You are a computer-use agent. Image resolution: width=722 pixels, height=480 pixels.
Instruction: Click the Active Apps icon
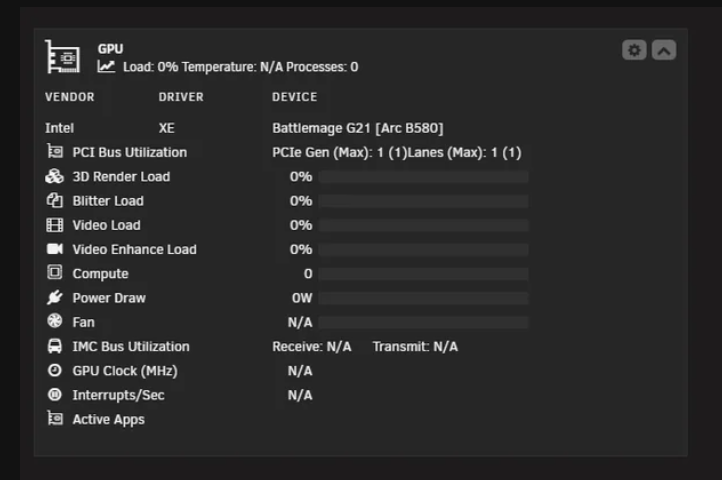[x=55, y=418]
